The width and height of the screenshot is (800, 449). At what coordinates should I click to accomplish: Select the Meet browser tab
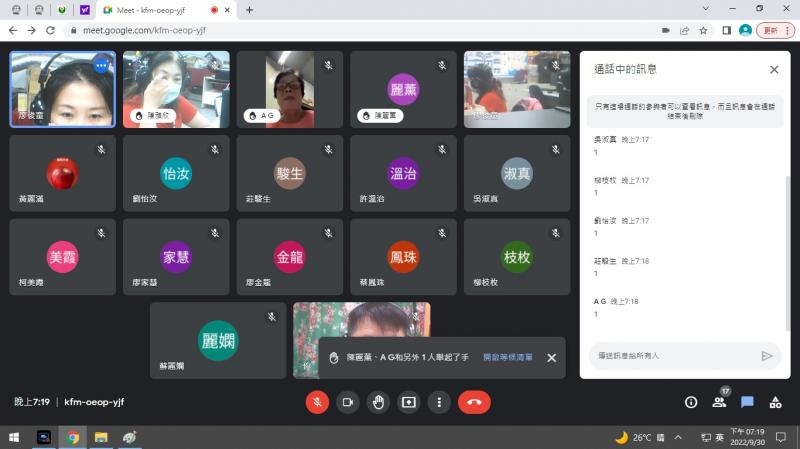click(x=150, y=10)
